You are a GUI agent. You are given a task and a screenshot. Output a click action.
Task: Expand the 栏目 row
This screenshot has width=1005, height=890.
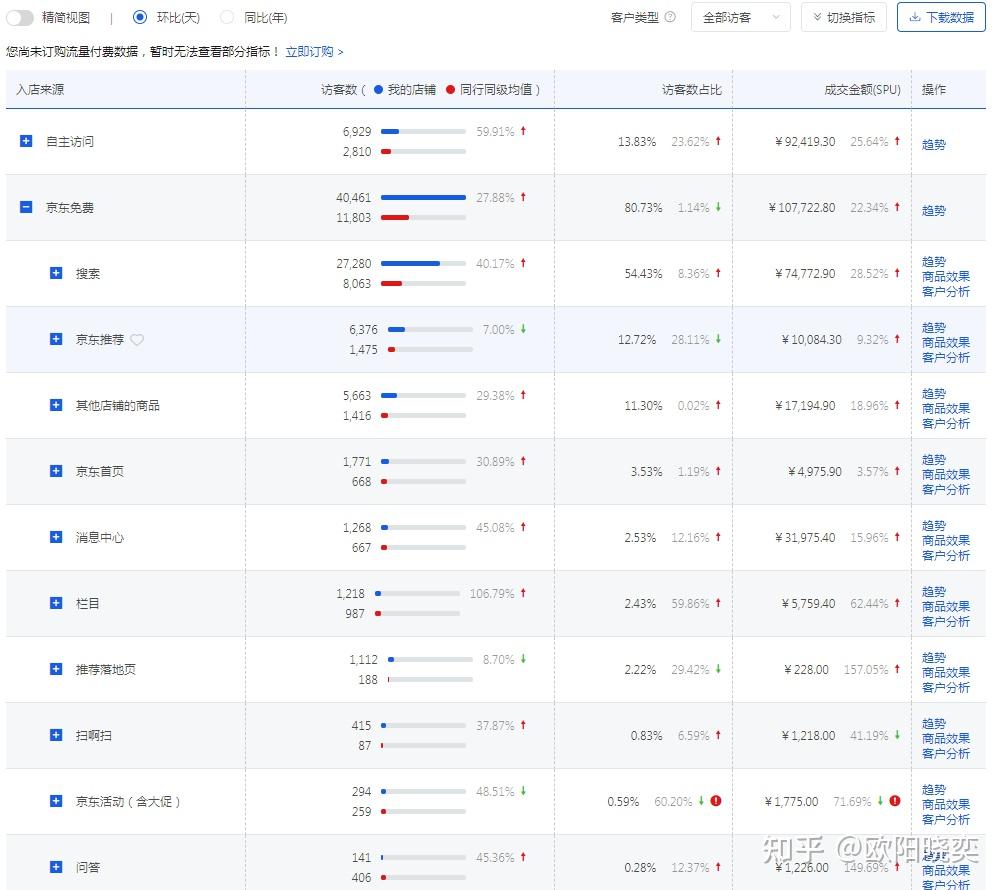point(56,603)
